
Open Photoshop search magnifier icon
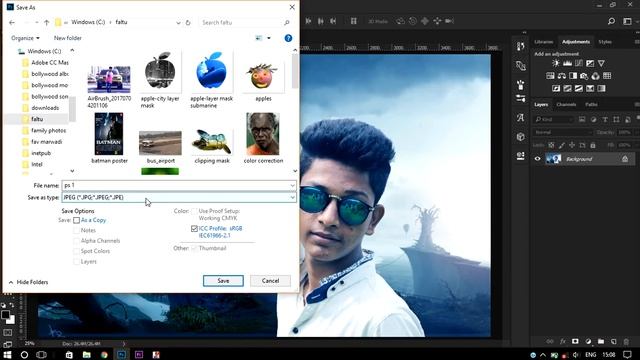pyautogui.click(x=611, y=21)
